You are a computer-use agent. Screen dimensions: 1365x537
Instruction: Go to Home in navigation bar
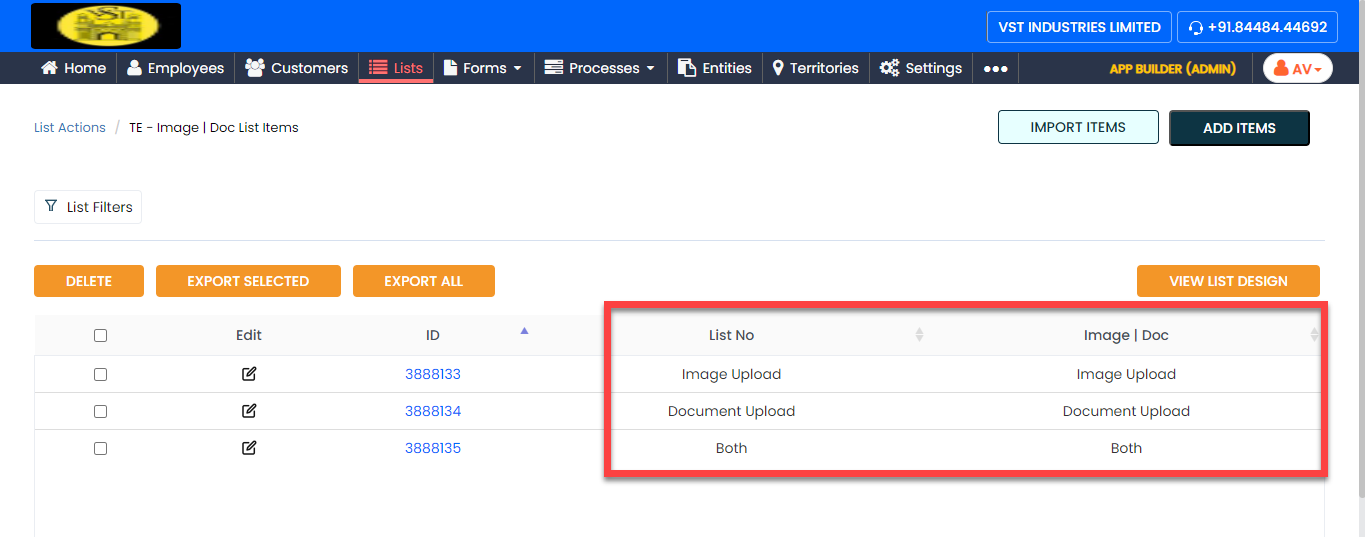73,68
